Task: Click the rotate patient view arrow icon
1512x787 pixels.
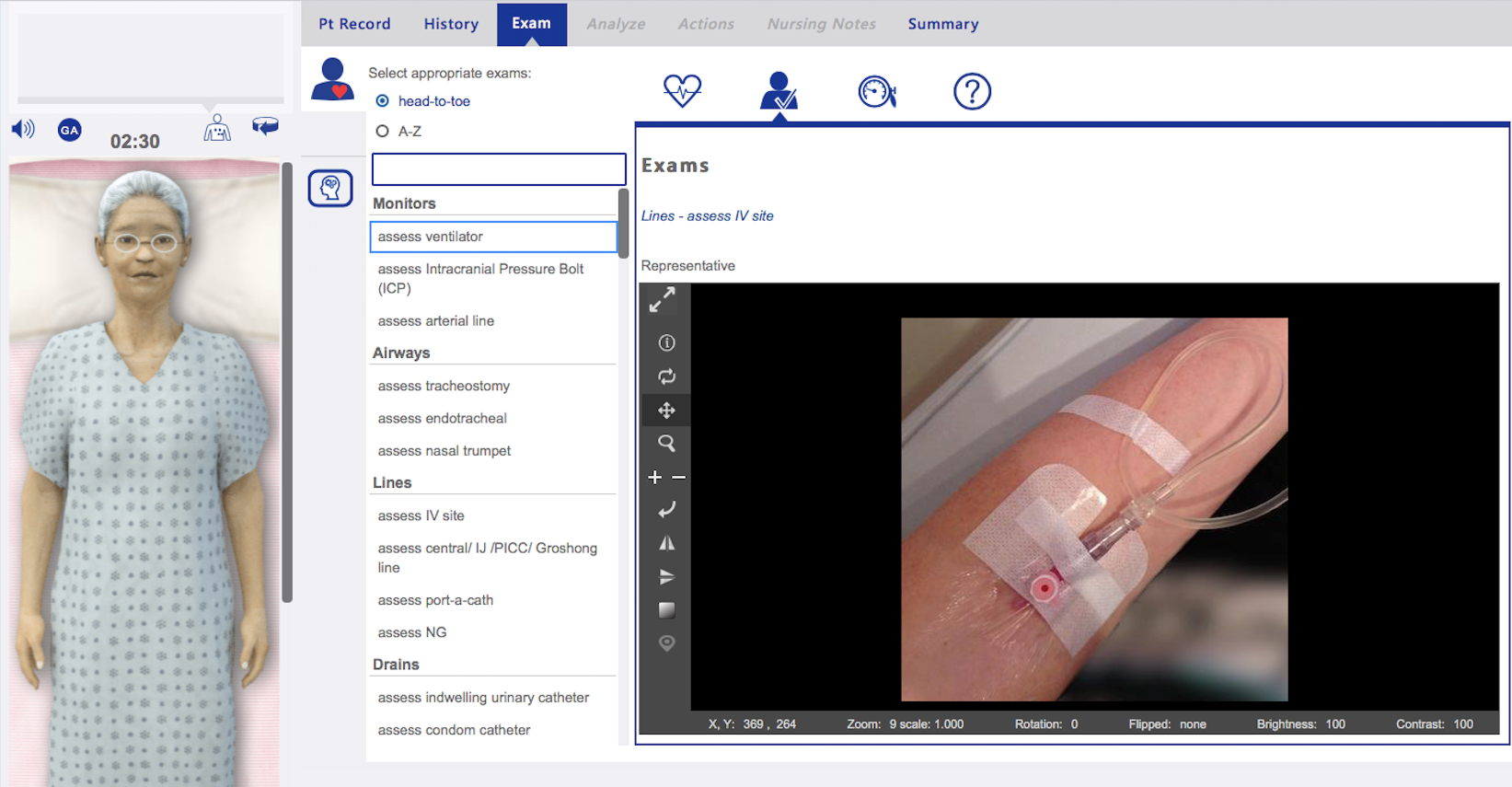Action: point(265,126)
